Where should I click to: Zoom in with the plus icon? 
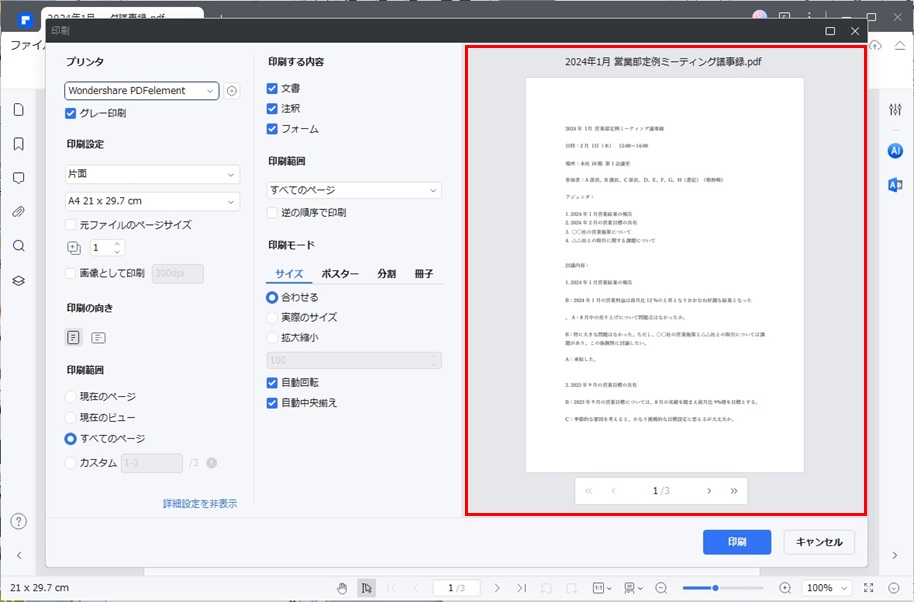tap(785, 588)
